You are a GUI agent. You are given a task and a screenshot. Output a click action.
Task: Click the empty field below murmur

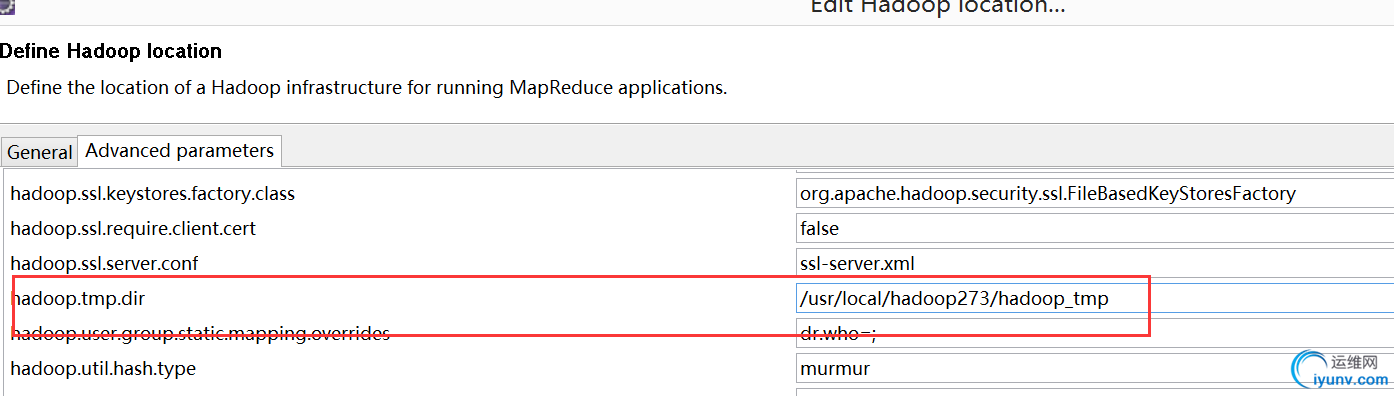click(1095, 392)
